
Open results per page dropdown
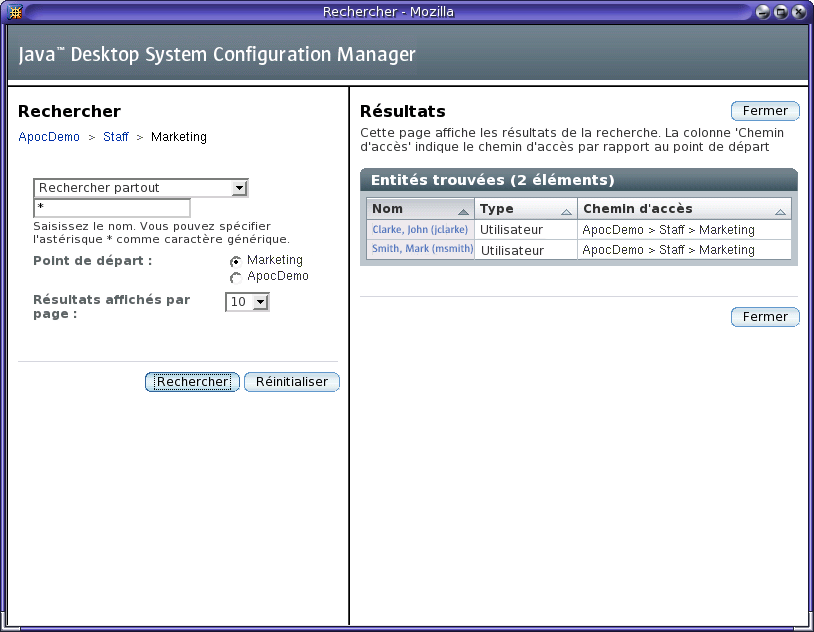point(247,302)
